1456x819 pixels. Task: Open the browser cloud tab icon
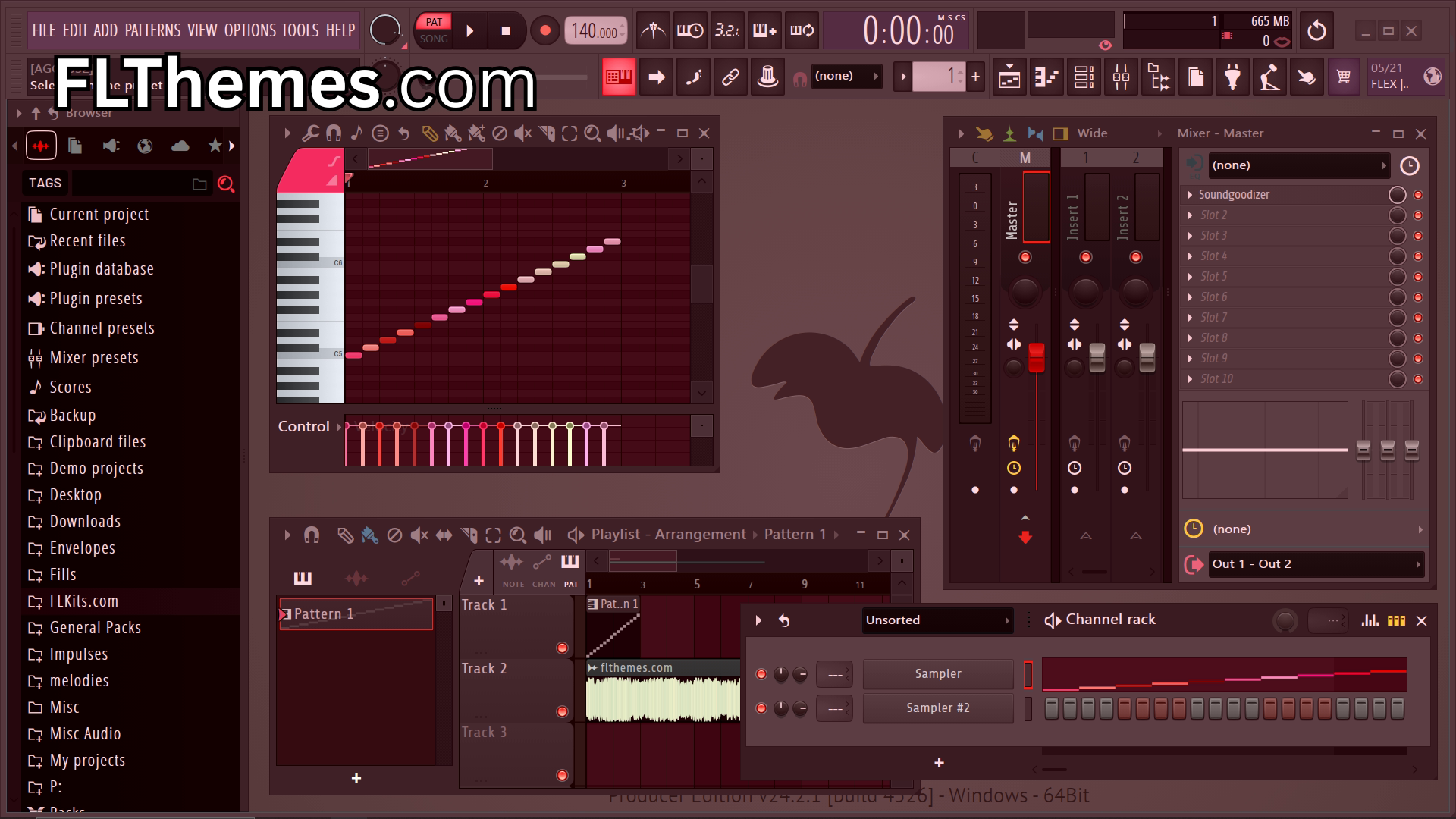(180, 146)
